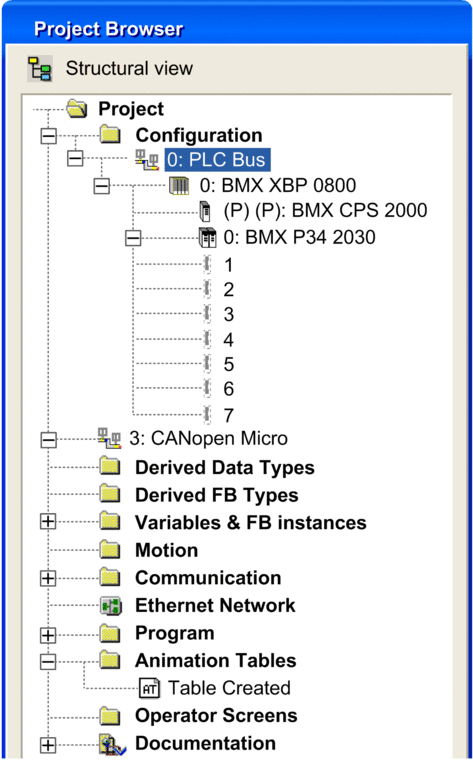The image size is (473, 771).
Task: Select the Communication label
Action: coord(208,578)
